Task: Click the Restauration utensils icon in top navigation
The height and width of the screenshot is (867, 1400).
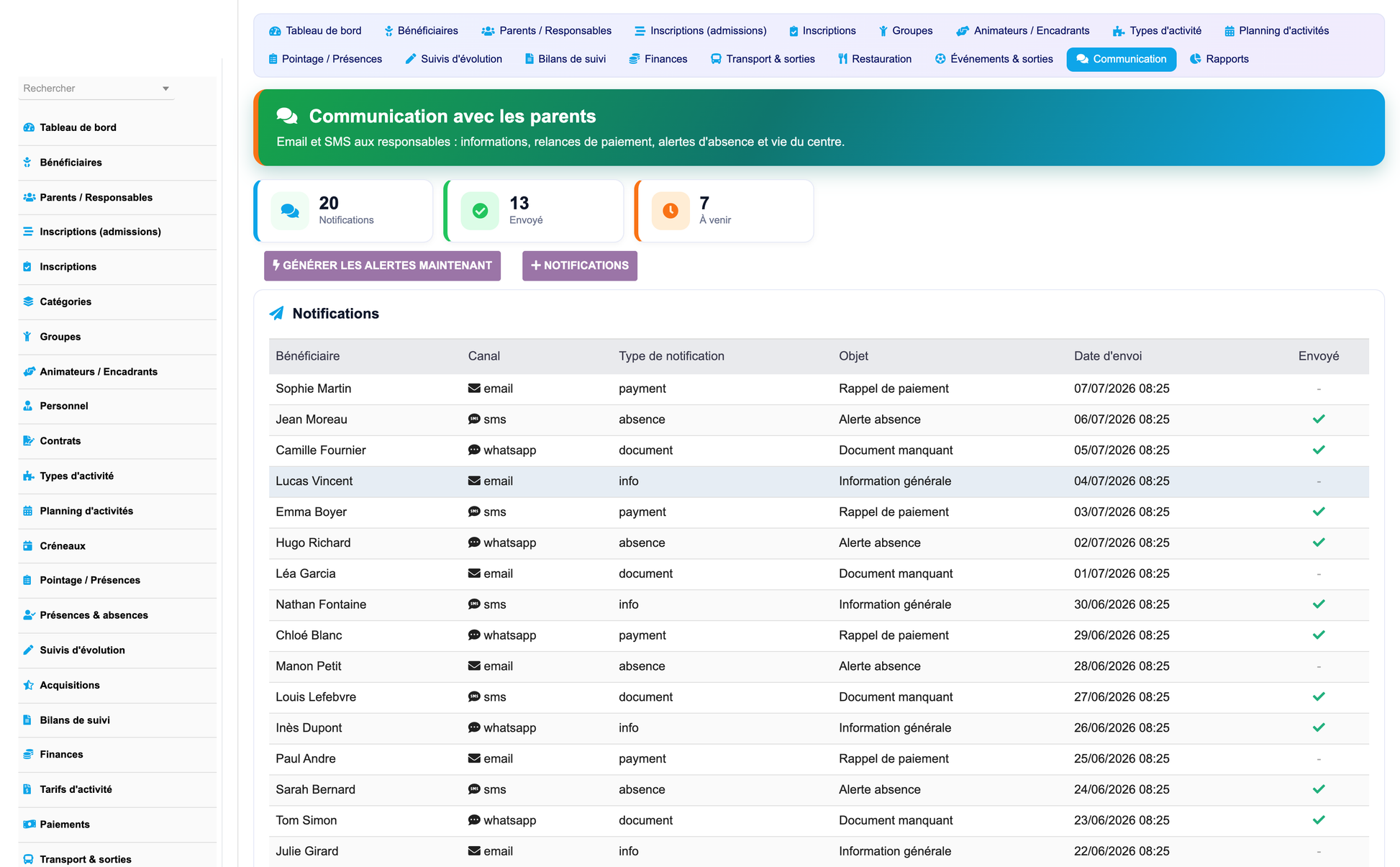Action: coord(842,59)
